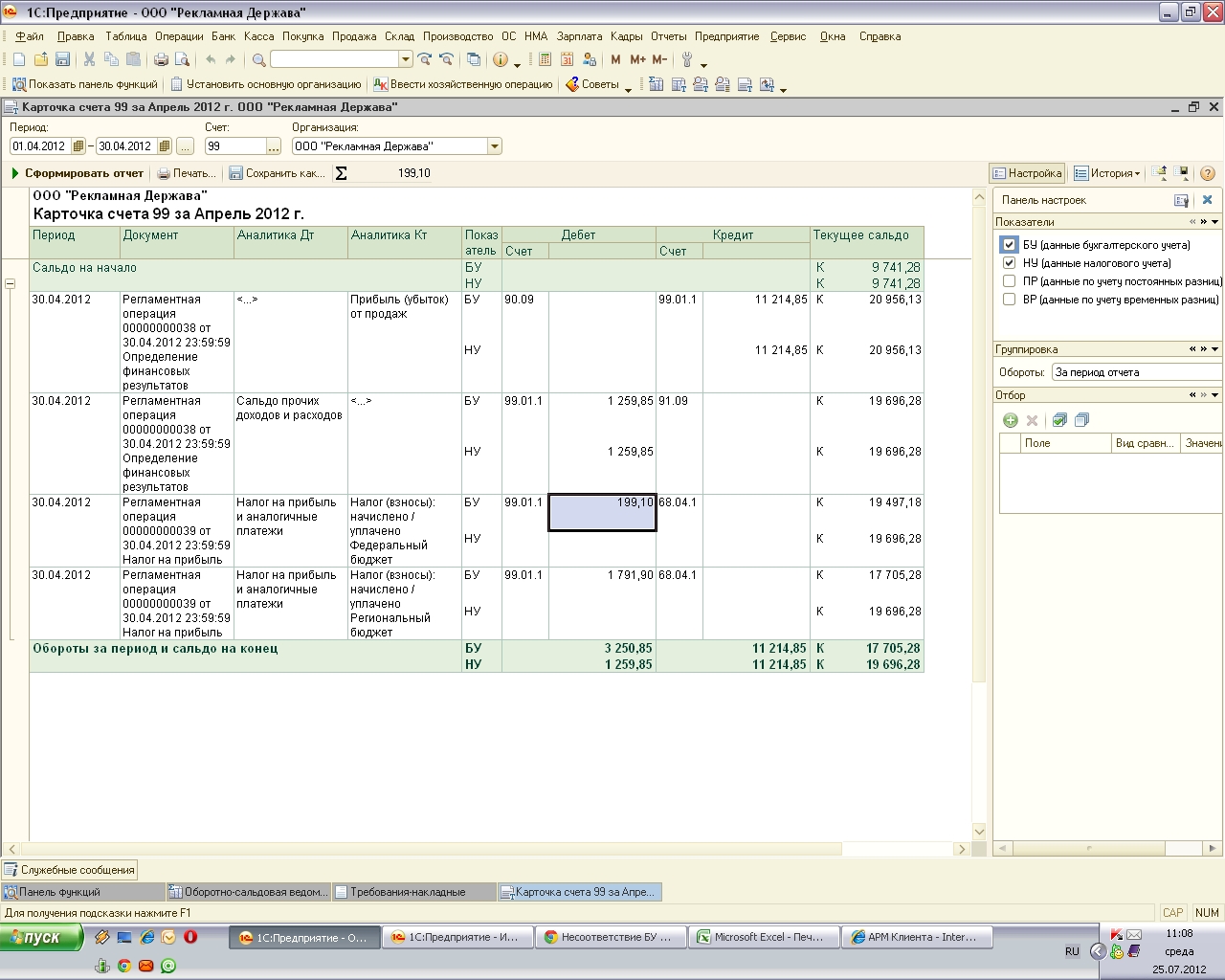This screenshot has width=1225, height=980.
Task: Collapse the report group with minus sign
Action: tap(10, 284)
